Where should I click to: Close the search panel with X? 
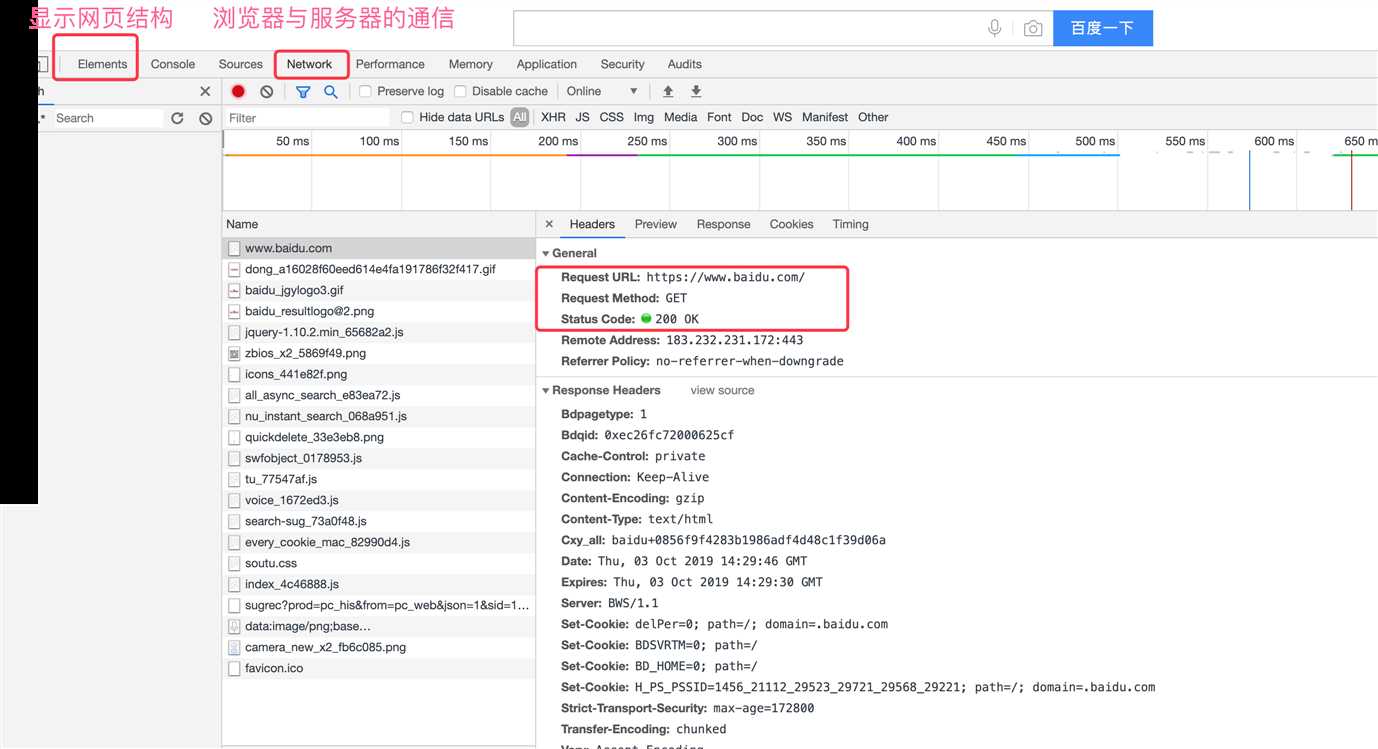[205, 91]
